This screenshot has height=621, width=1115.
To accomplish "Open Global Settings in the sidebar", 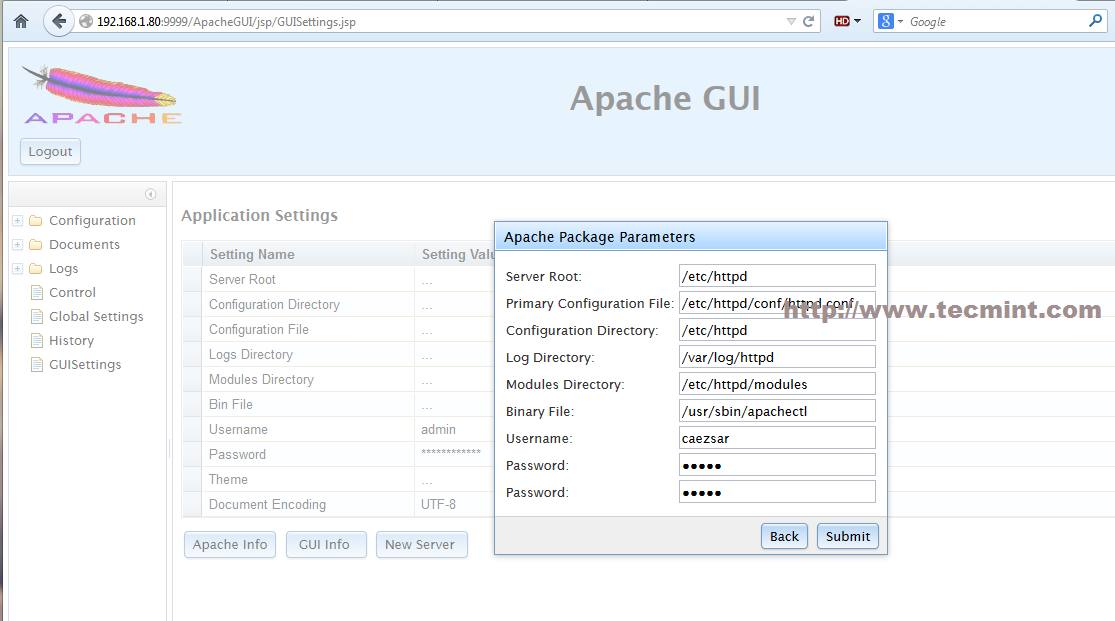I will 96,317.
